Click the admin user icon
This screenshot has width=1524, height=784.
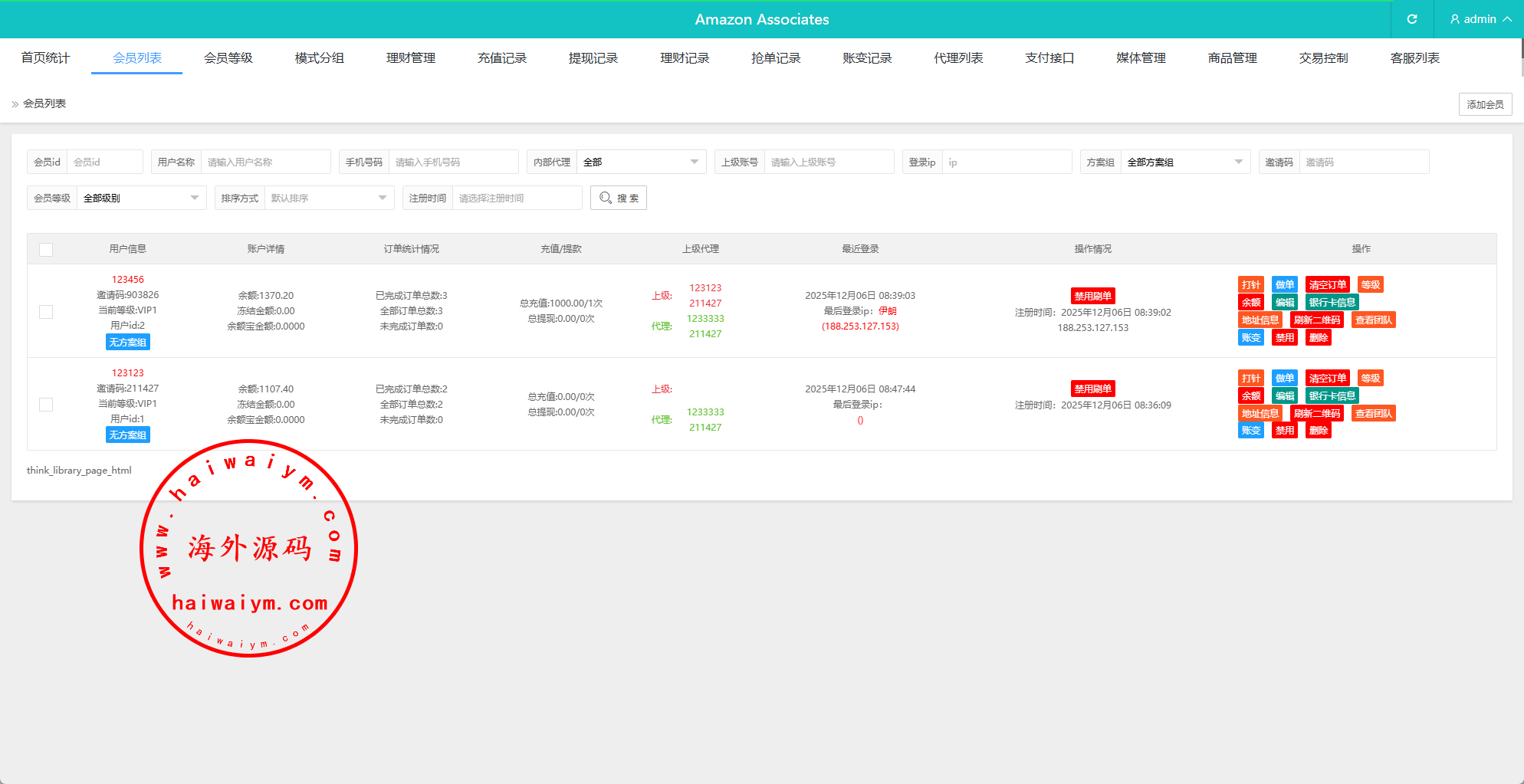coord(1454,19)
